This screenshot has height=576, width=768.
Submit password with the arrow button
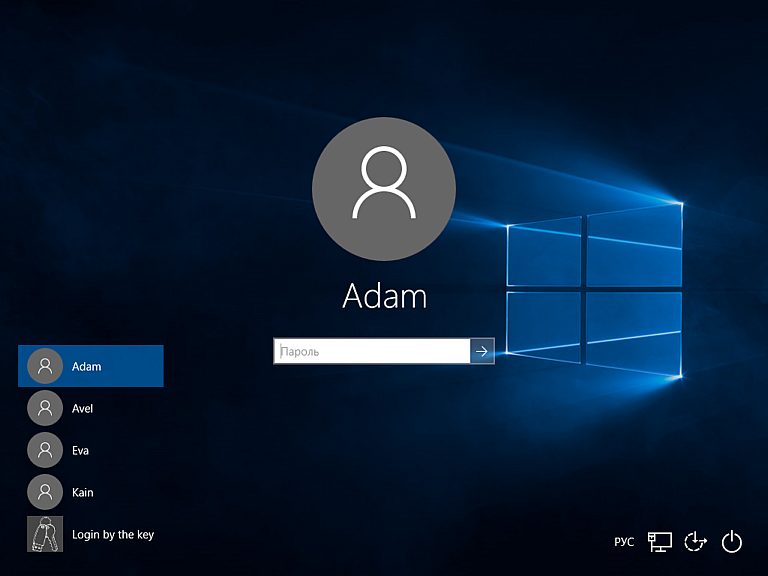(x=482, y=351)
